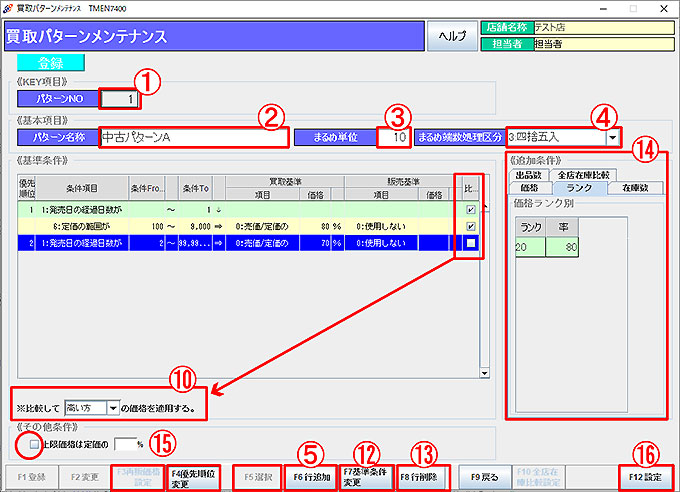Click the F12 設定 button
This screenshot has height=492, width=680.
(645, 477)
